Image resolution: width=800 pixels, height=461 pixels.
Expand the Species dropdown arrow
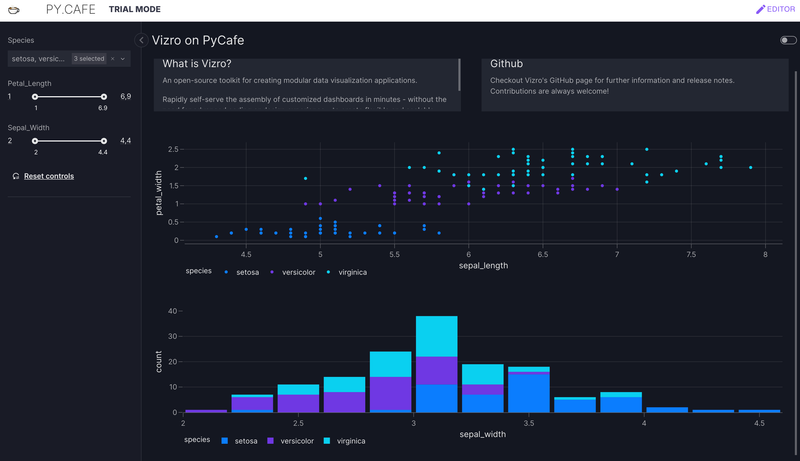(122, 59)
